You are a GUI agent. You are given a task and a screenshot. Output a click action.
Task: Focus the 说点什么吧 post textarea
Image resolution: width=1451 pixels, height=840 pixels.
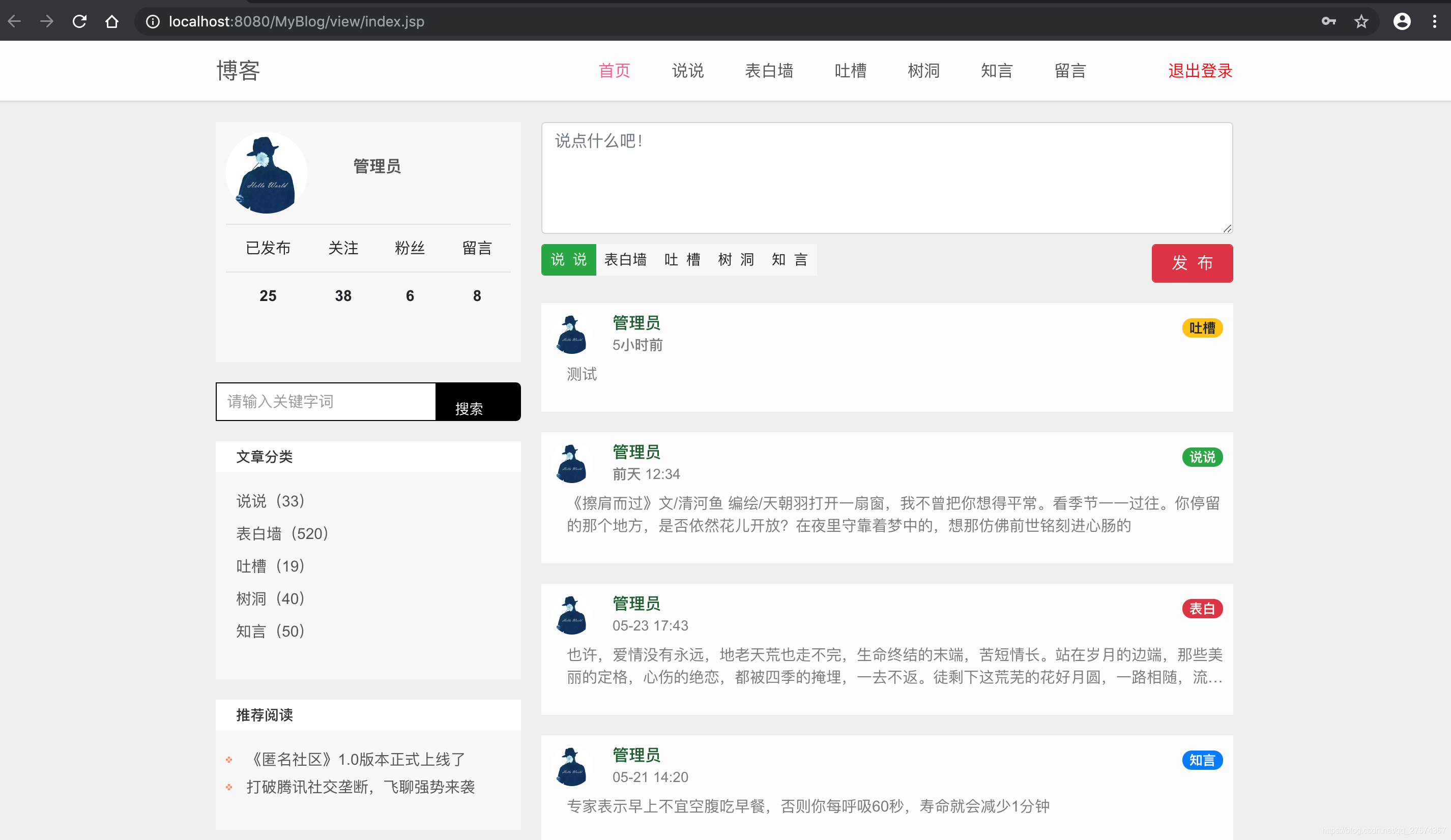887,178
